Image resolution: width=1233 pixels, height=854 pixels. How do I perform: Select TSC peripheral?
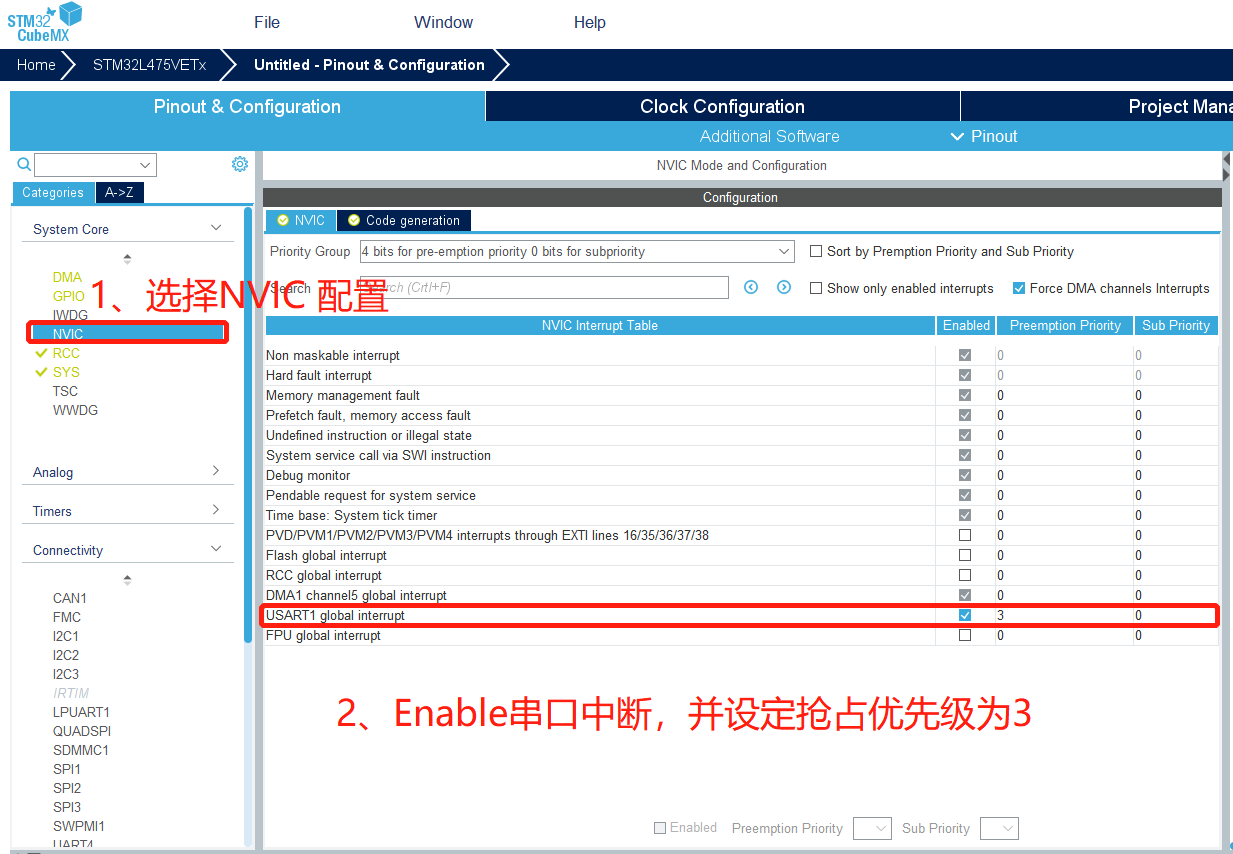tap(65, 391)
